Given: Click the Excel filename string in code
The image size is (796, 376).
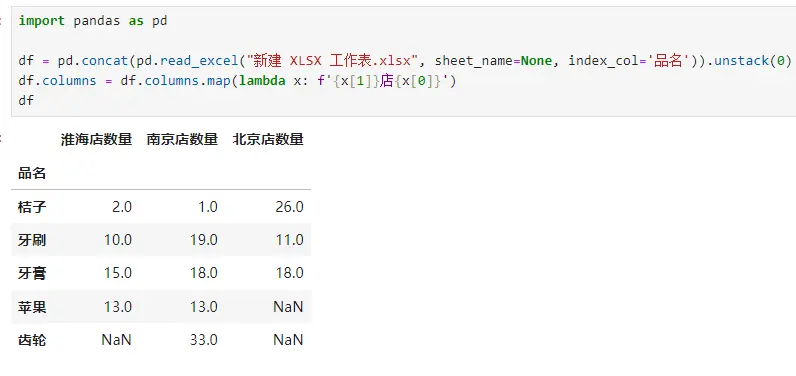Looking at the screenshot, I should [329, 61].
